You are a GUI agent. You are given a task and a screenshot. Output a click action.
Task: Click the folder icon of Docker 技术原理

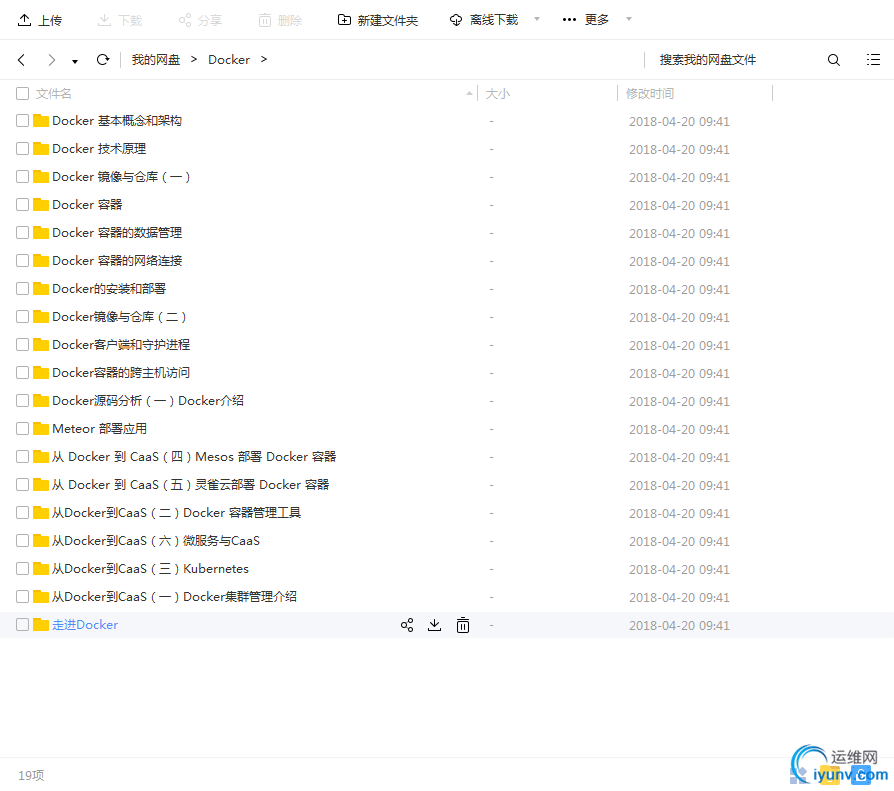coord(41,148)
